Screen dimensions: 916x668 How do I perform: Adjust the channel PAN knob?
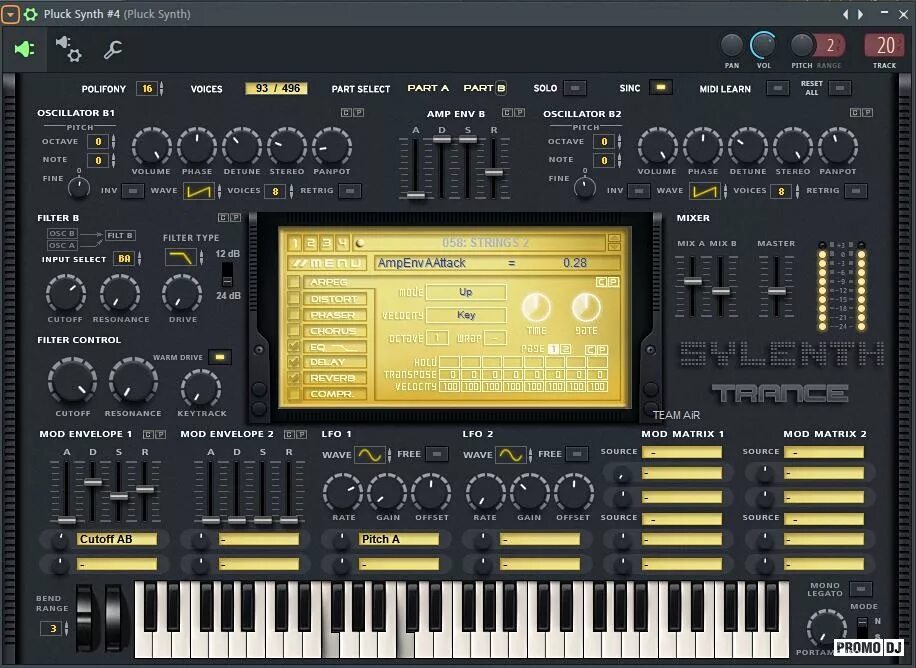point(731,46)
